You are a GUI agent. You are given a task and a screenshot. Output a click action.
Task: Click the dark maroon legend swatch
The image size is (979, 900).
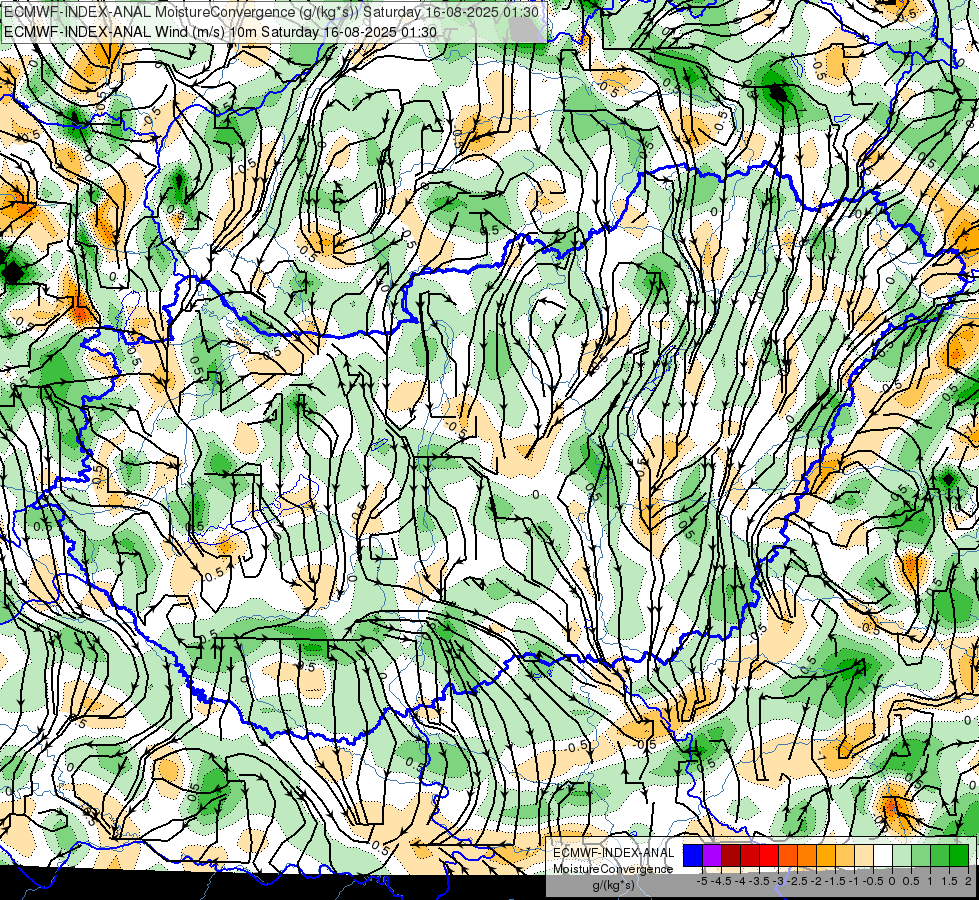click(x=731, y=856)
